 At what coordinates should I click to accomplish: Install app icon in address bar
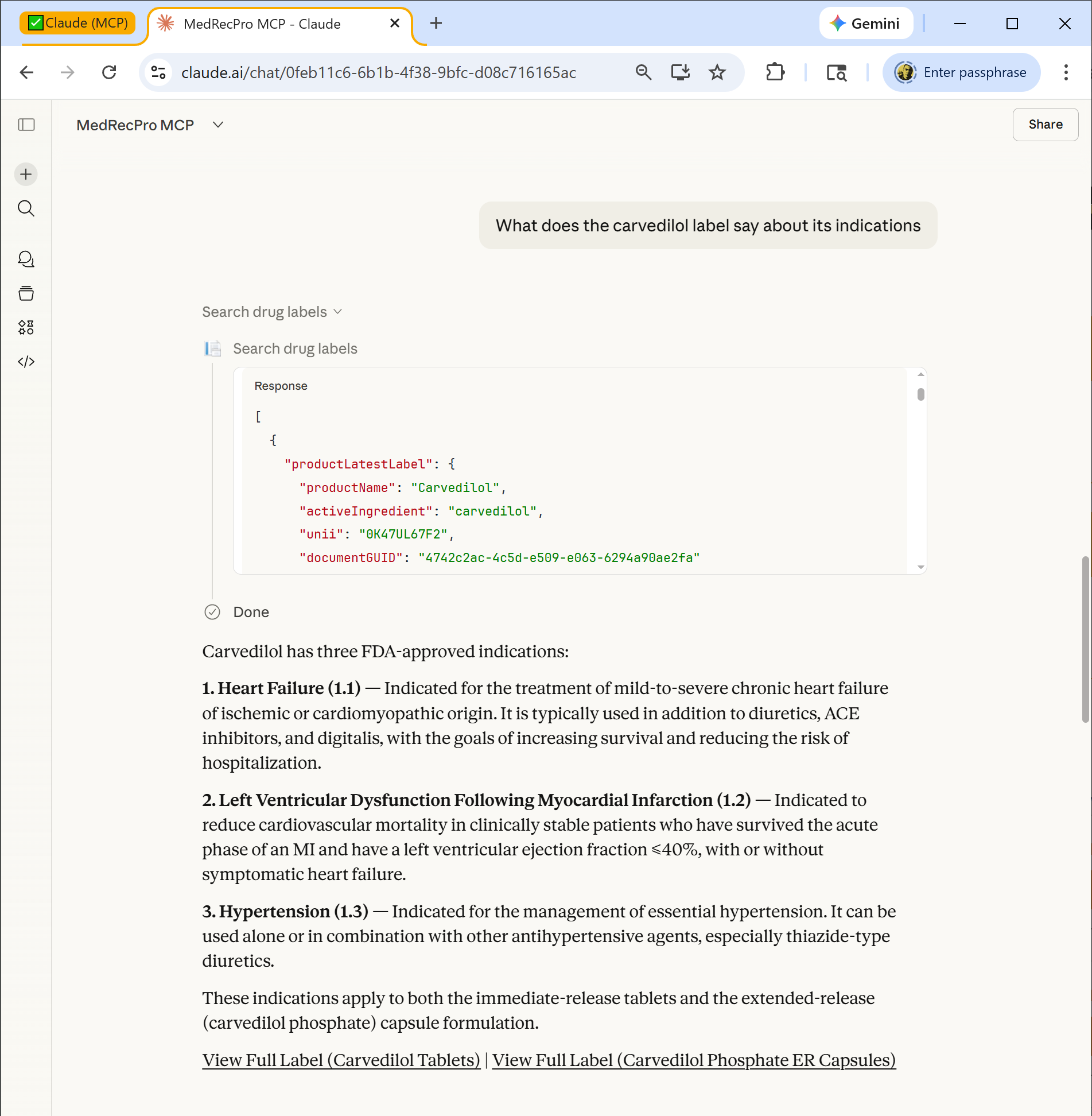[x=681, y=72]
